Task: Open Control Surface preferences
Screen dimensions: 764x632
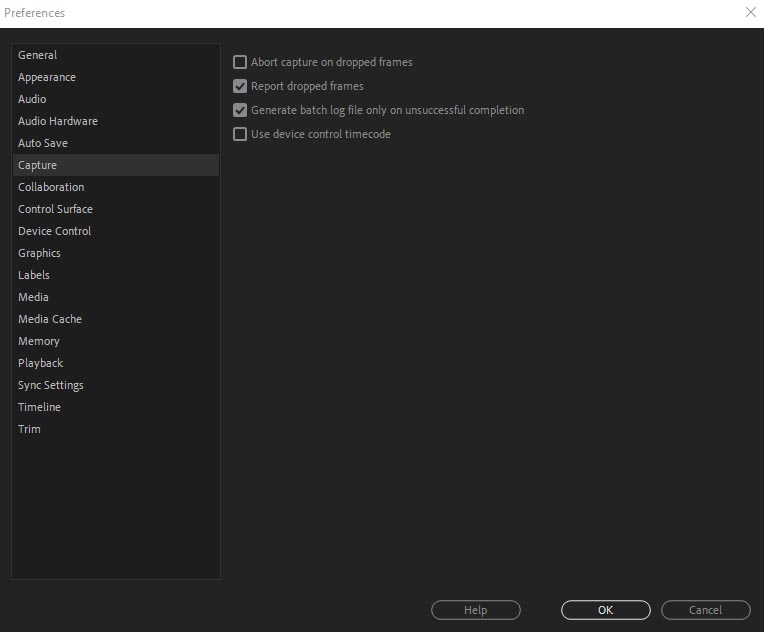Action: (116, 209)
